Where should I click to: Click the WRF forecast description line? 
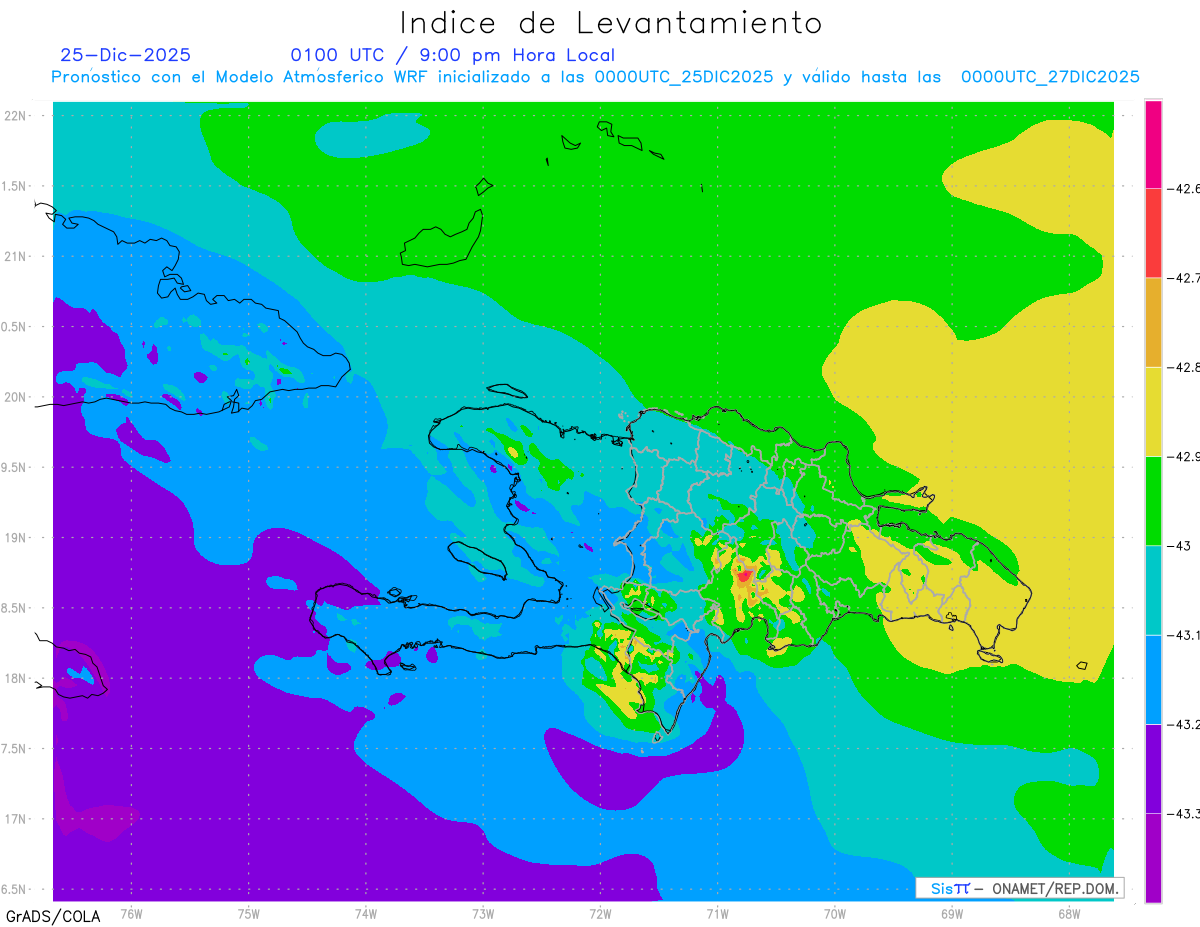(x=595, y=77)
